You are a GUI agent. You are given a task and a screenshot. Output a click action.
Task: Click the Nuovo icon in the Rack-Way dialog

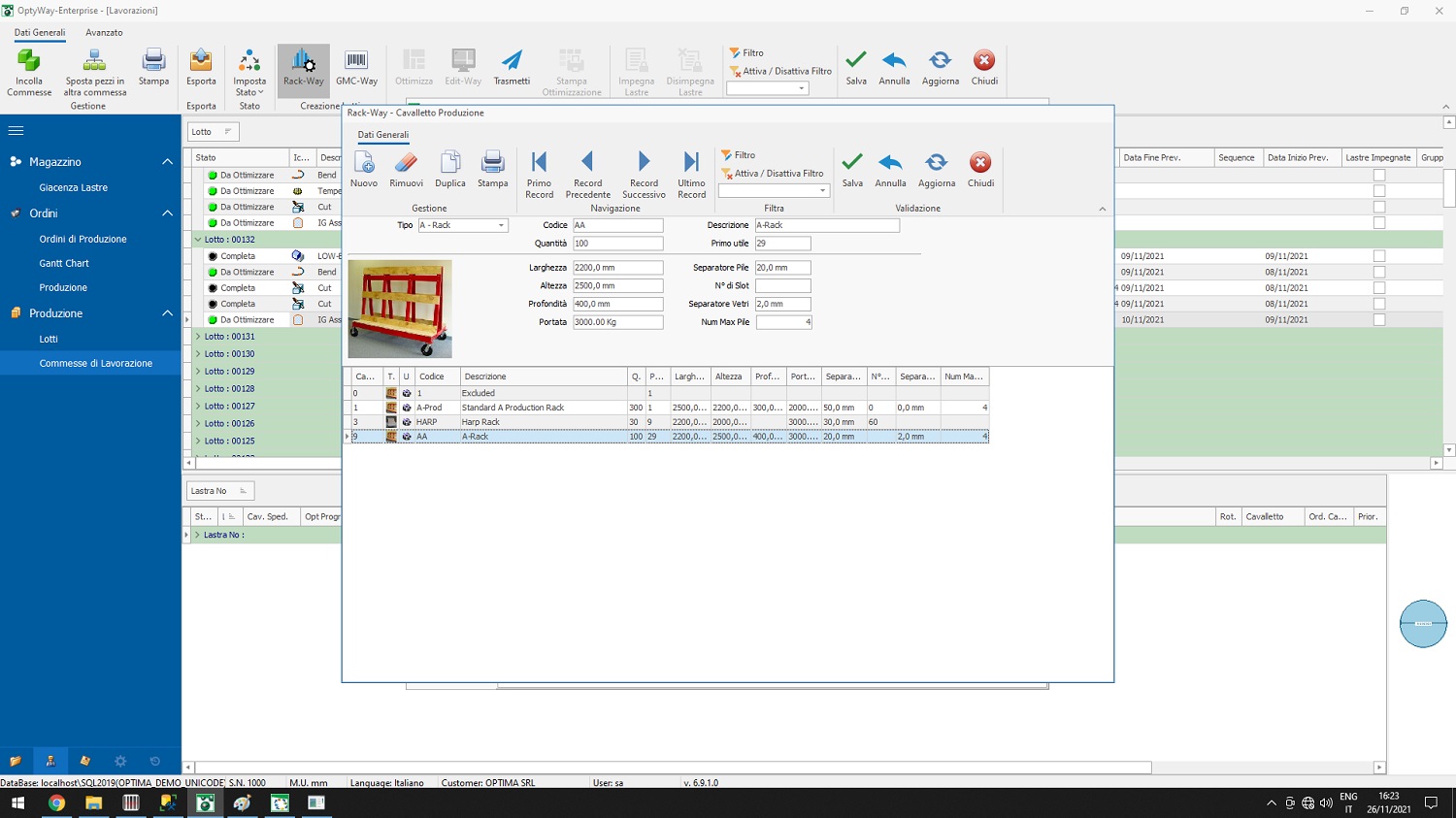pyautogui.click(x=364, y=173)
